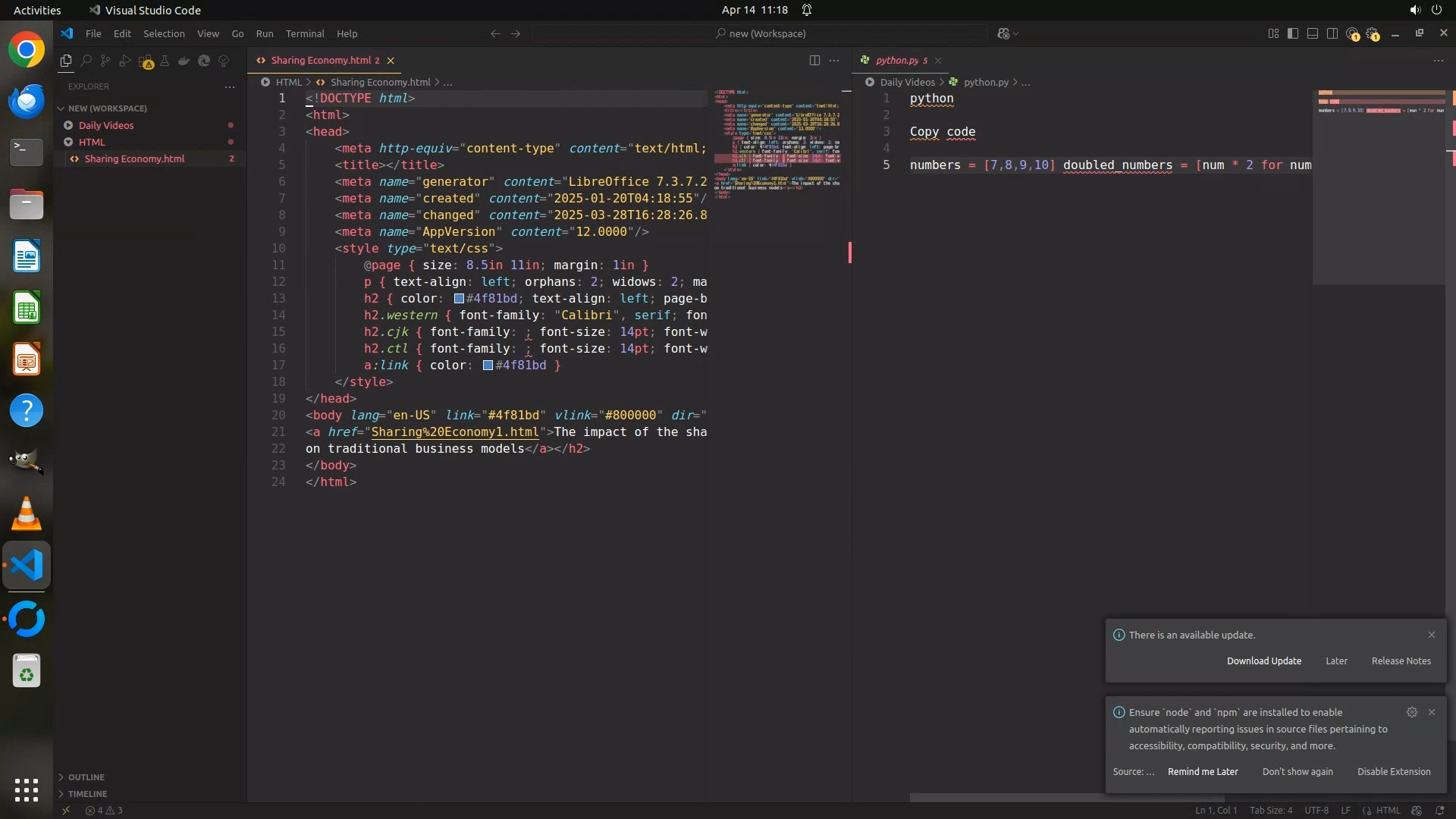
Task: Open Extensions view with warning badge
Action: [146, 61]
